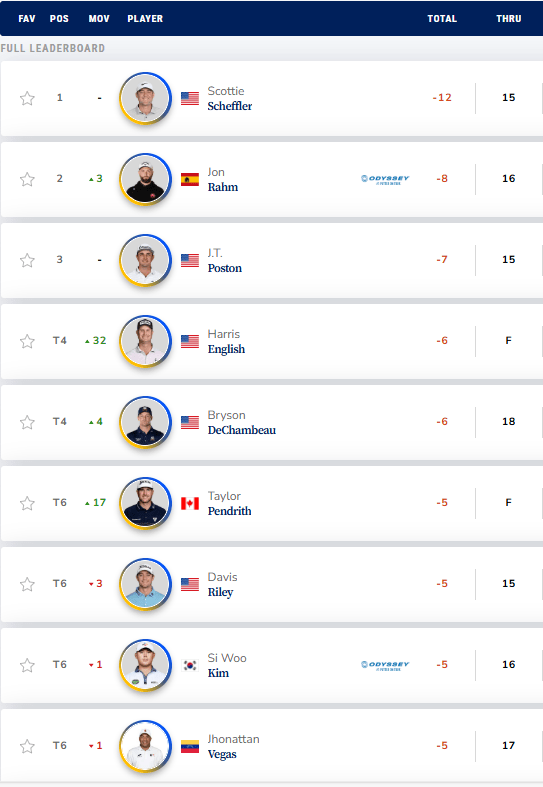Click Bryson DeChambeau's player portrait
The width and height of the screenshot is (543, 787).
[x=146, y=422]
